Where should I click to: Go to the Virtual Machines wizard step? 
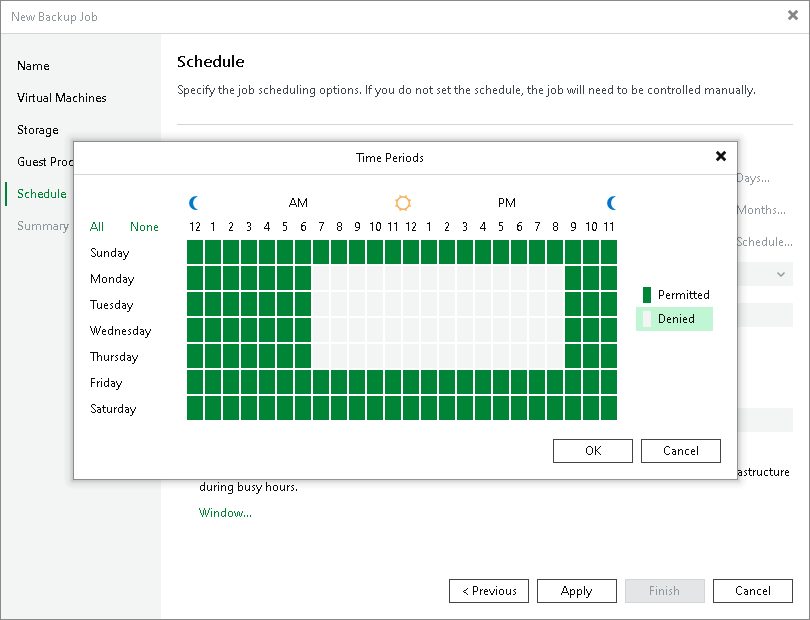(x=61, y=98)
